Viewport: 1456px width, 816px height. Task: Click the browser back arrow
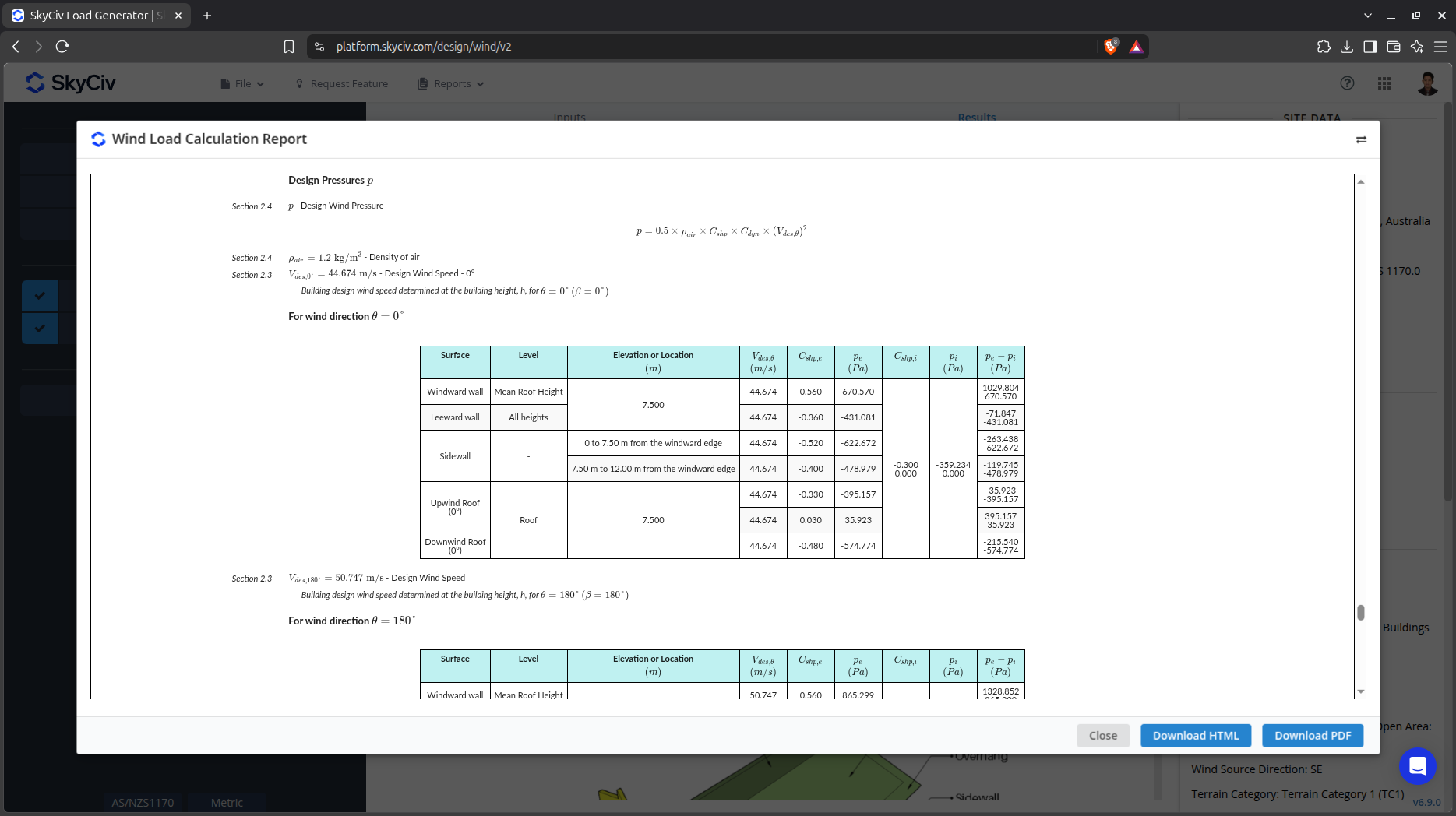(x=16, y=47)
